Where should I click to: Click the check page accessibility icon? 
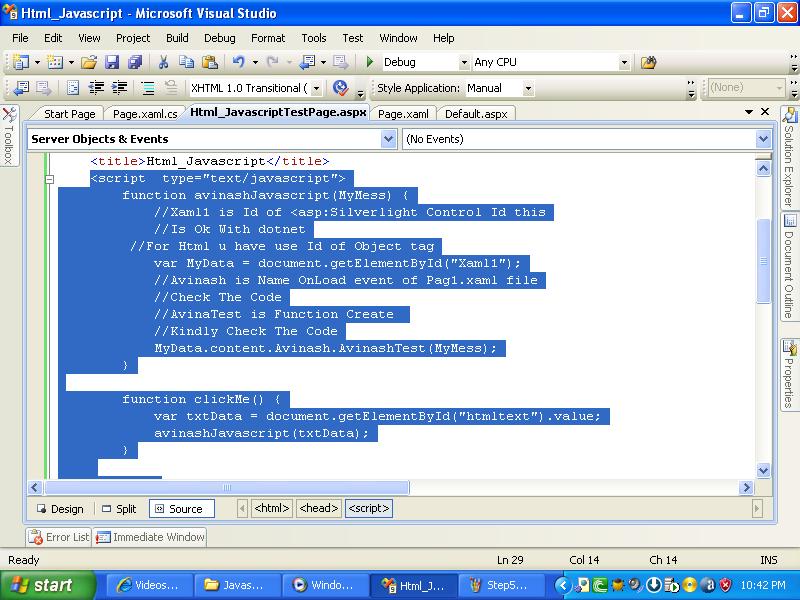[x=340, y=88]
